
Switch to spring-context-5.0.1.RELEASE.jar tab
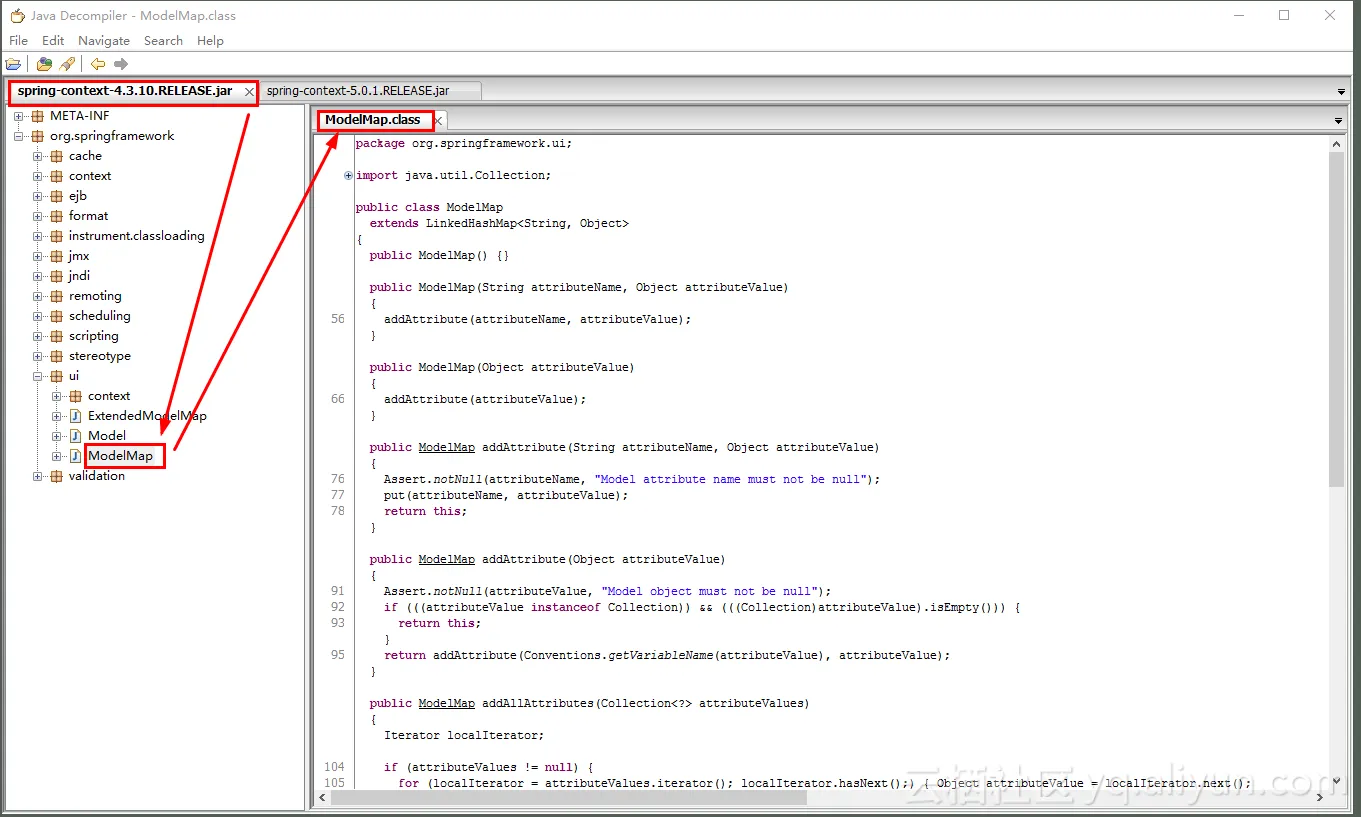[x=358, y=91]
